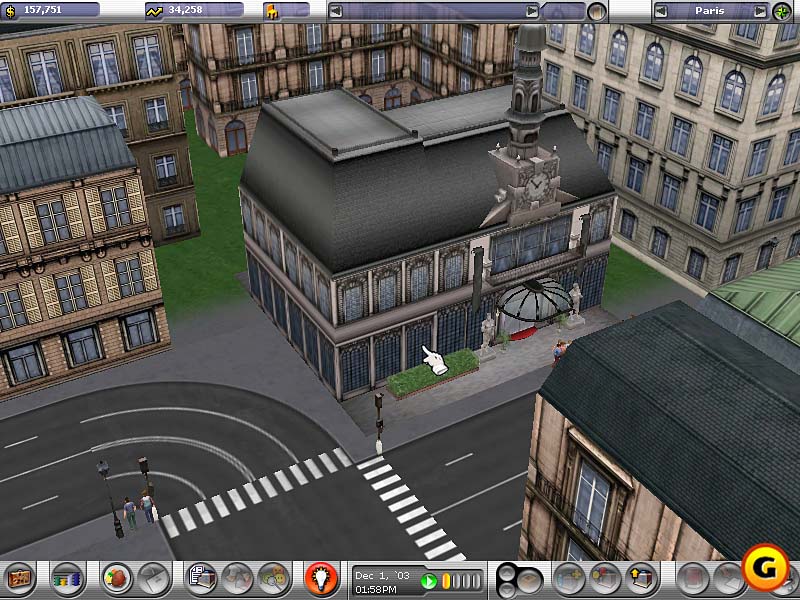Click the dollar sign money icon

click(10, 11)
